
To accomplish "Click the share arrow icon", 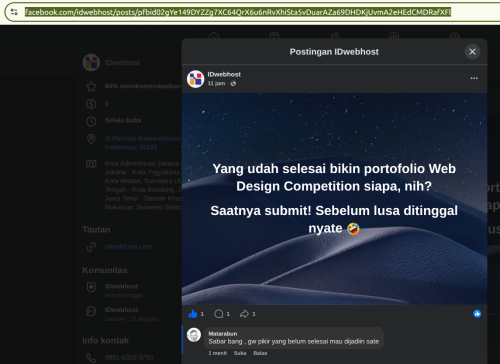I will [x=244, y=314].
